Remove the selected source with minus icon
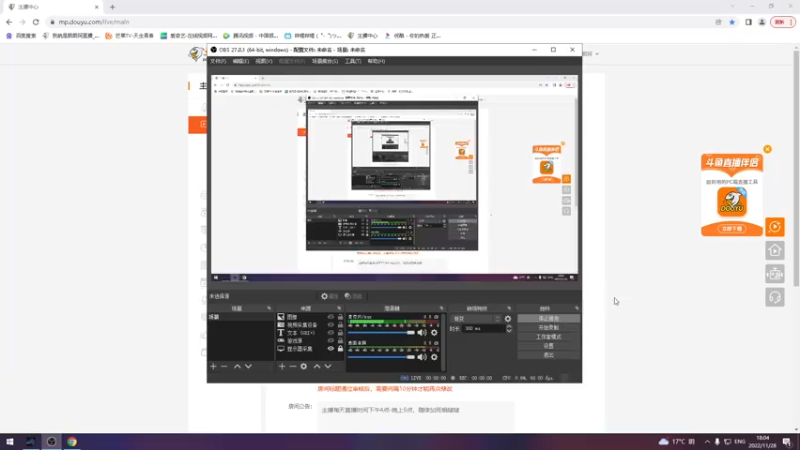800x450 pixels. [292, 366]
